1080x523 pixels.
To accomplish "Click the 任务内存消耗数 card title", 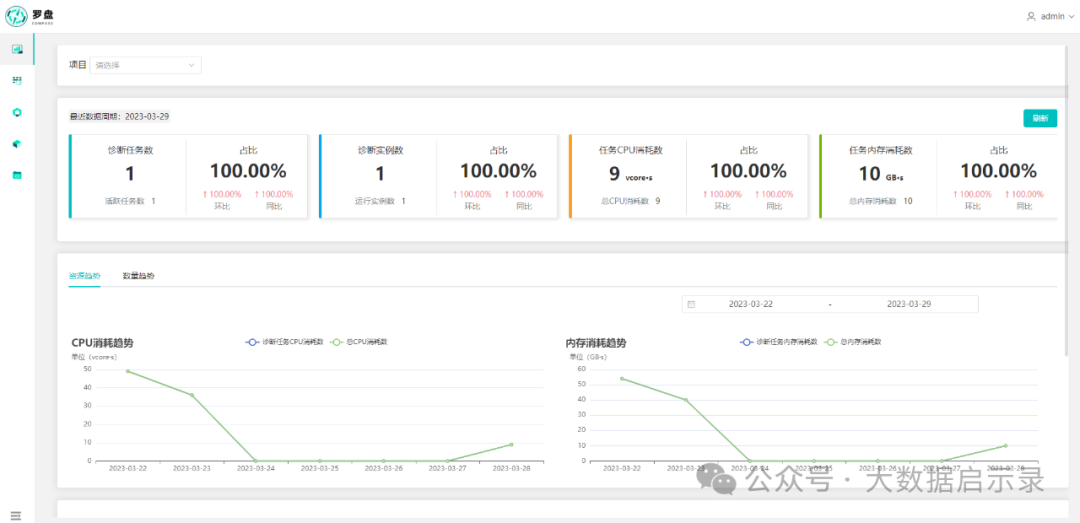I will click(x=880, y=150).
